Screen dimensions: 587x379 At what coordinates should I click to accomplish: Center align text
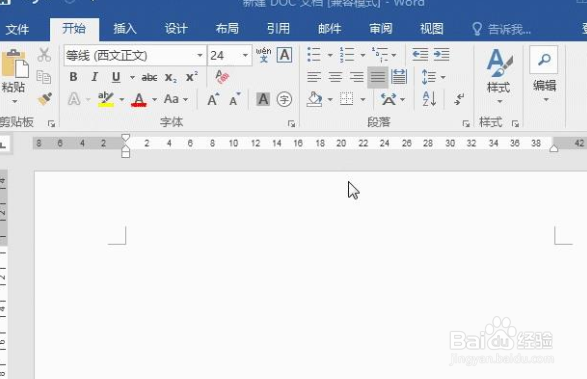335,77
